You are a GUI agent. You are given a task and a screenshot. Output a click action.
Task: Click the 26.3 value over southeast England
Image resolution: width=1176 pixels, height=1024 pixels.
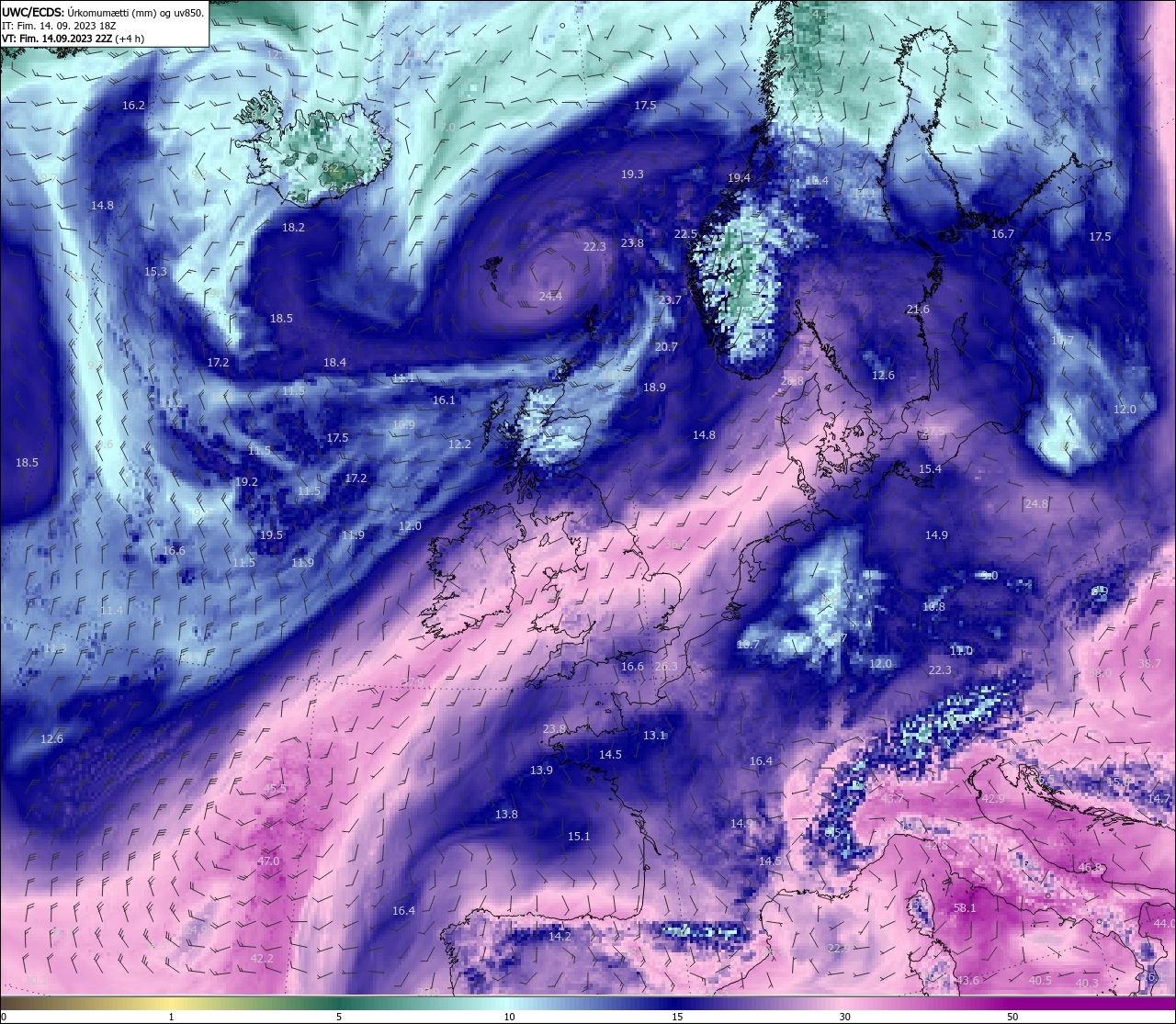(x=666, y=667)
